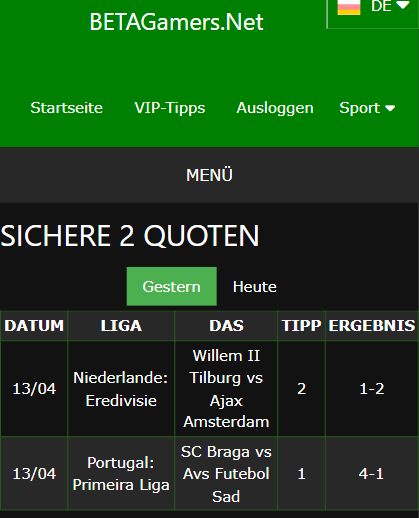The image size is (419, 518).
Task: Click Portugal: Primeira Liga league cell
Action: pos(121,474)
